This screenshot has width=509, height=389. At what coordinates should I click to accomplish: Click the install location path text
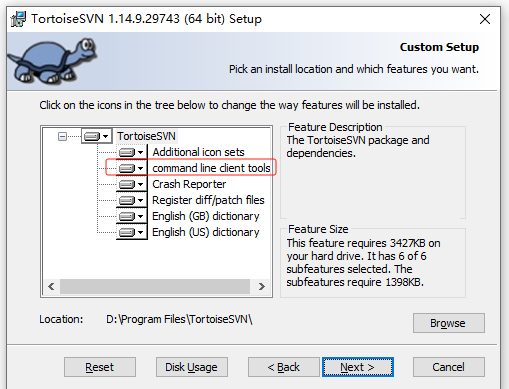(179, 319)
